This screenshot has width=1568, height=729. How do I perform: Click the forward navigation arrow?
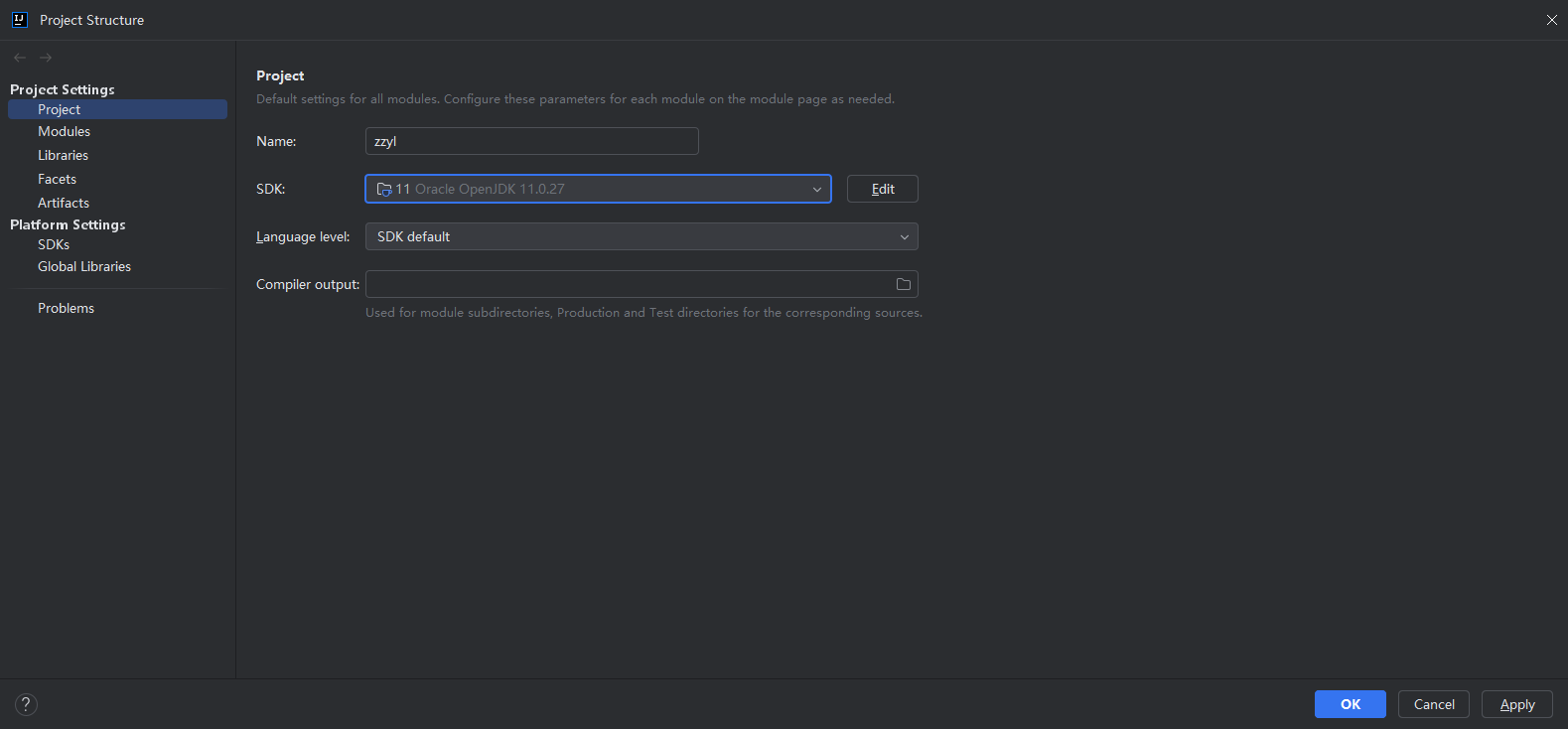coord(46,58)
